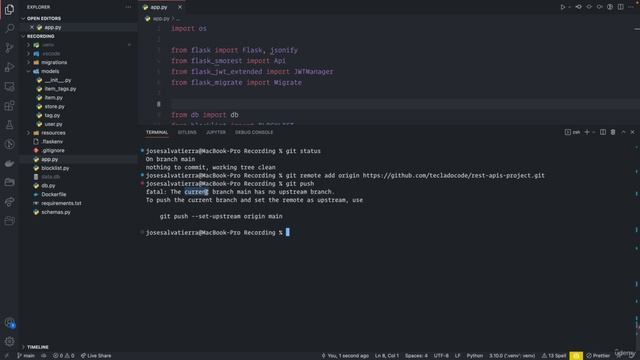
Task: Open the .flaskenv file
Action: click(52, 142)
